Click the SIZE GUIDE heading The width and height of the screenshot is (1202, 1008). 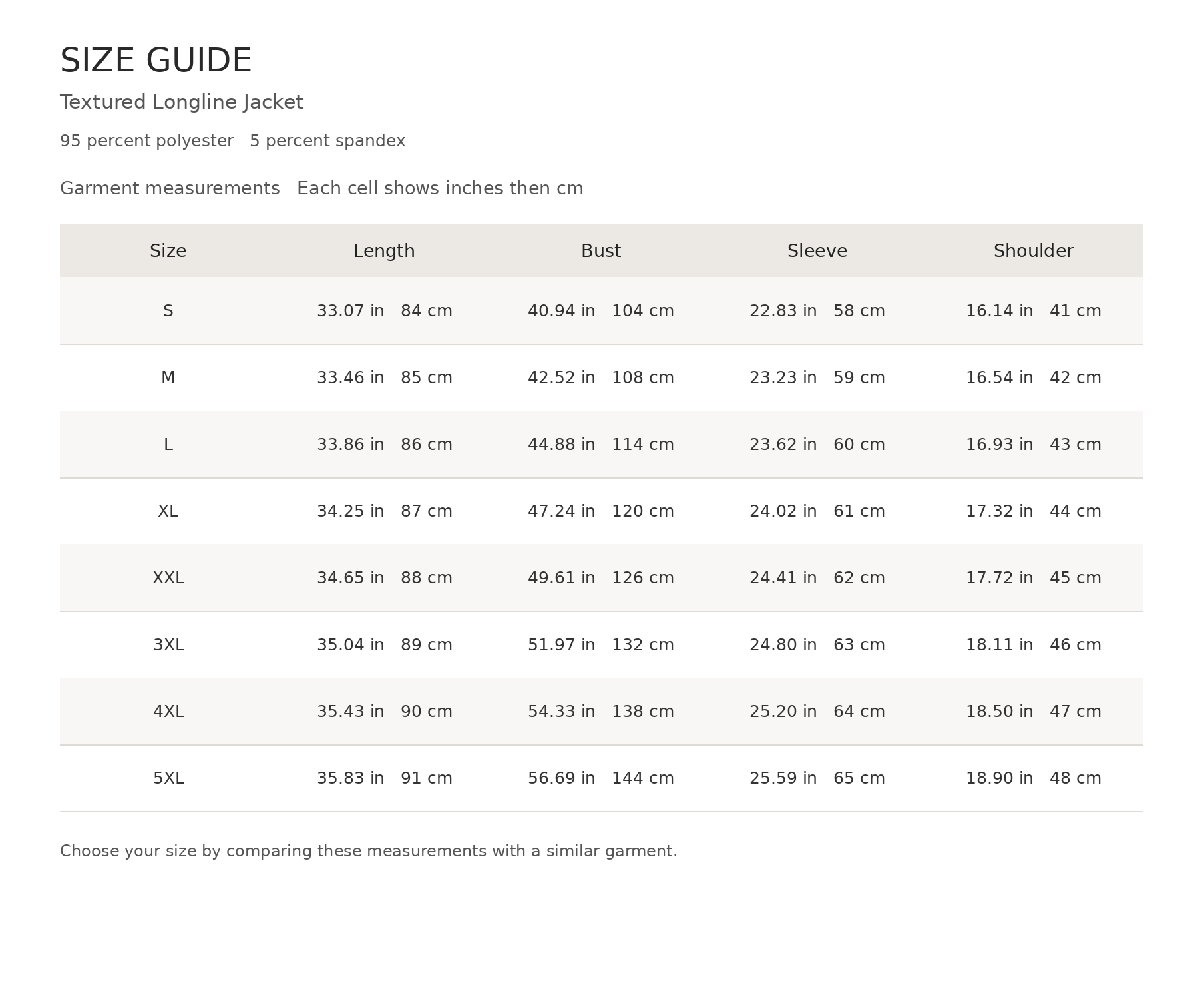pyautogui.click(x=156, y=61)
